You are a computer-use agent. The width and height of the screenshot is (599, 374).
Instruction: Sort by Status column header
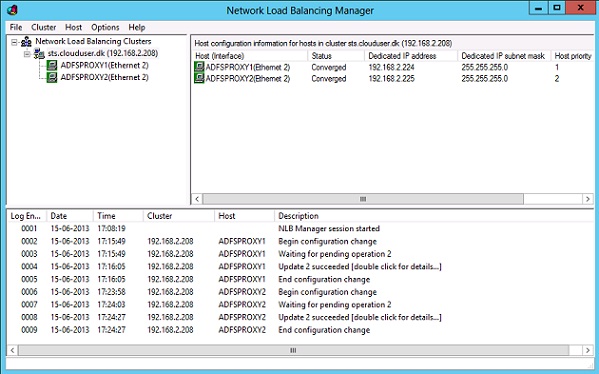[x=336, y=56]
